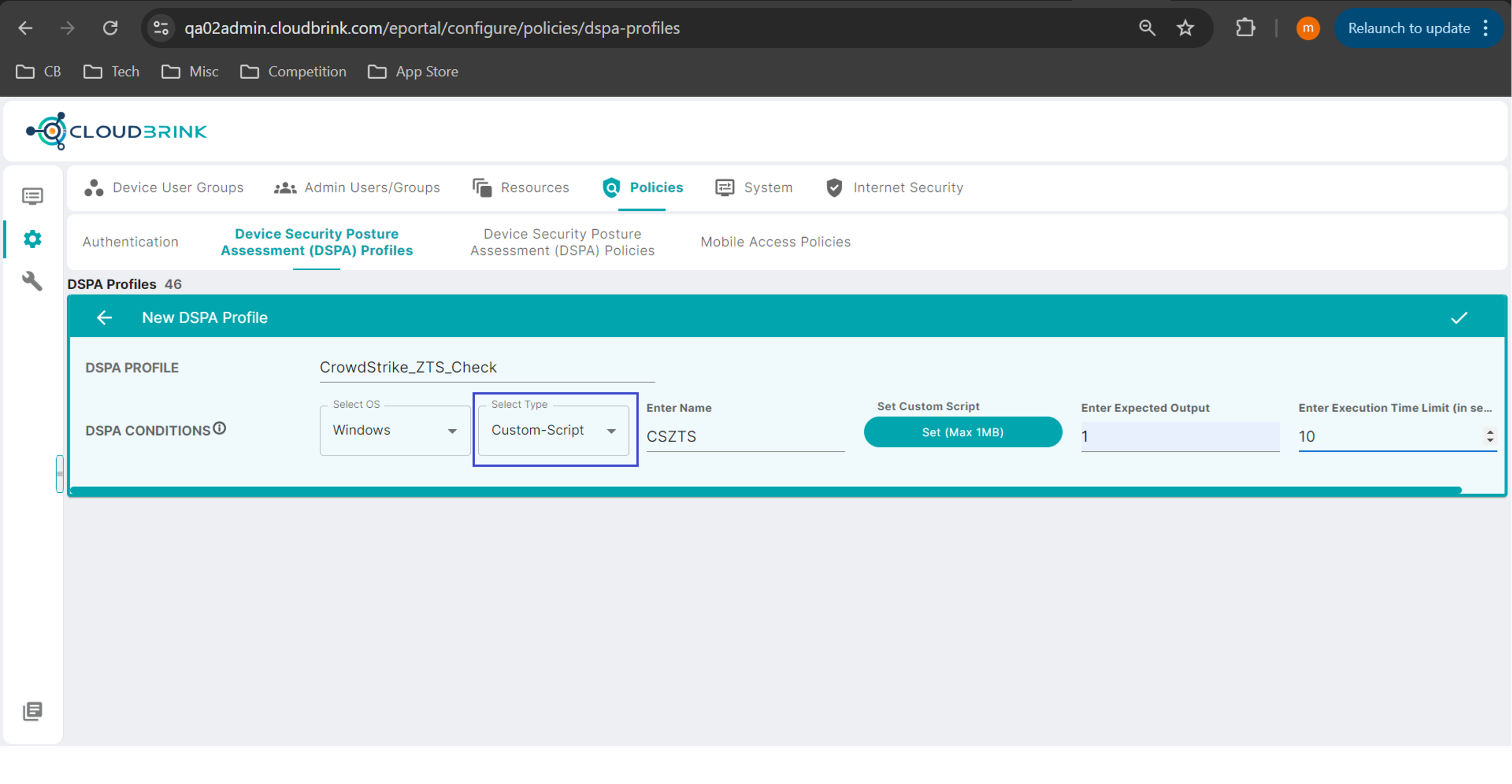Increment execution time limit stepper
Image resolution: width=1512 pixels, height=784 pixels.
pyautogui.click(x=1490, y=432)
